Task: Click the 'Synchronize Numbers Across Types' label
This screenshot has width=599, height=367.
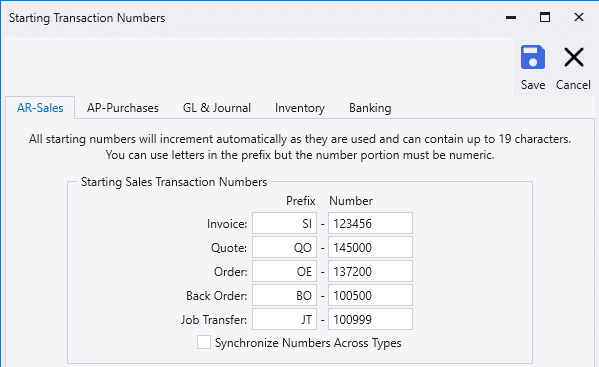Action: coord(308,343)
